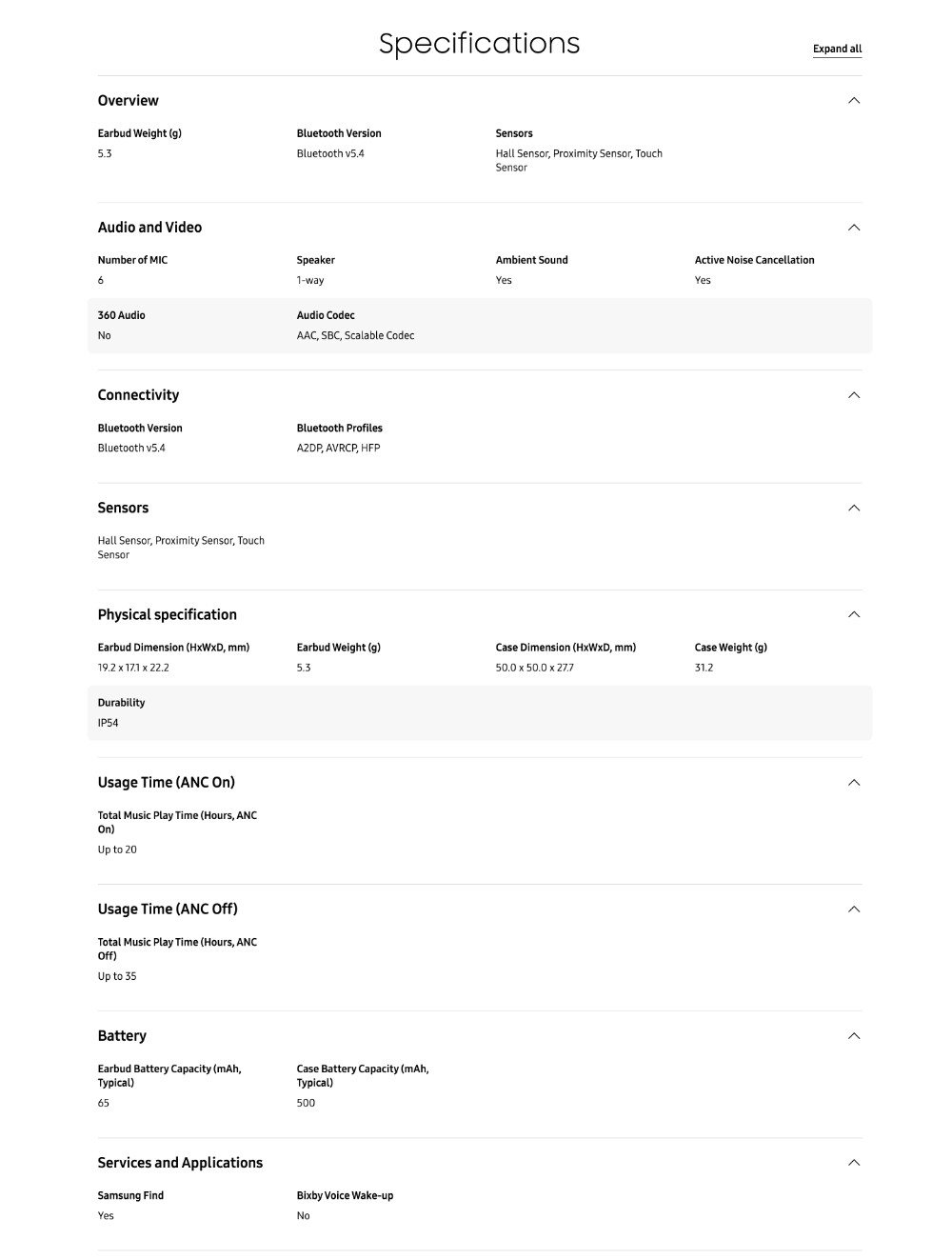Viewport: 952px width, 1259px height.
Task: Click the Audio and Video heading
Action: [149, 228]
